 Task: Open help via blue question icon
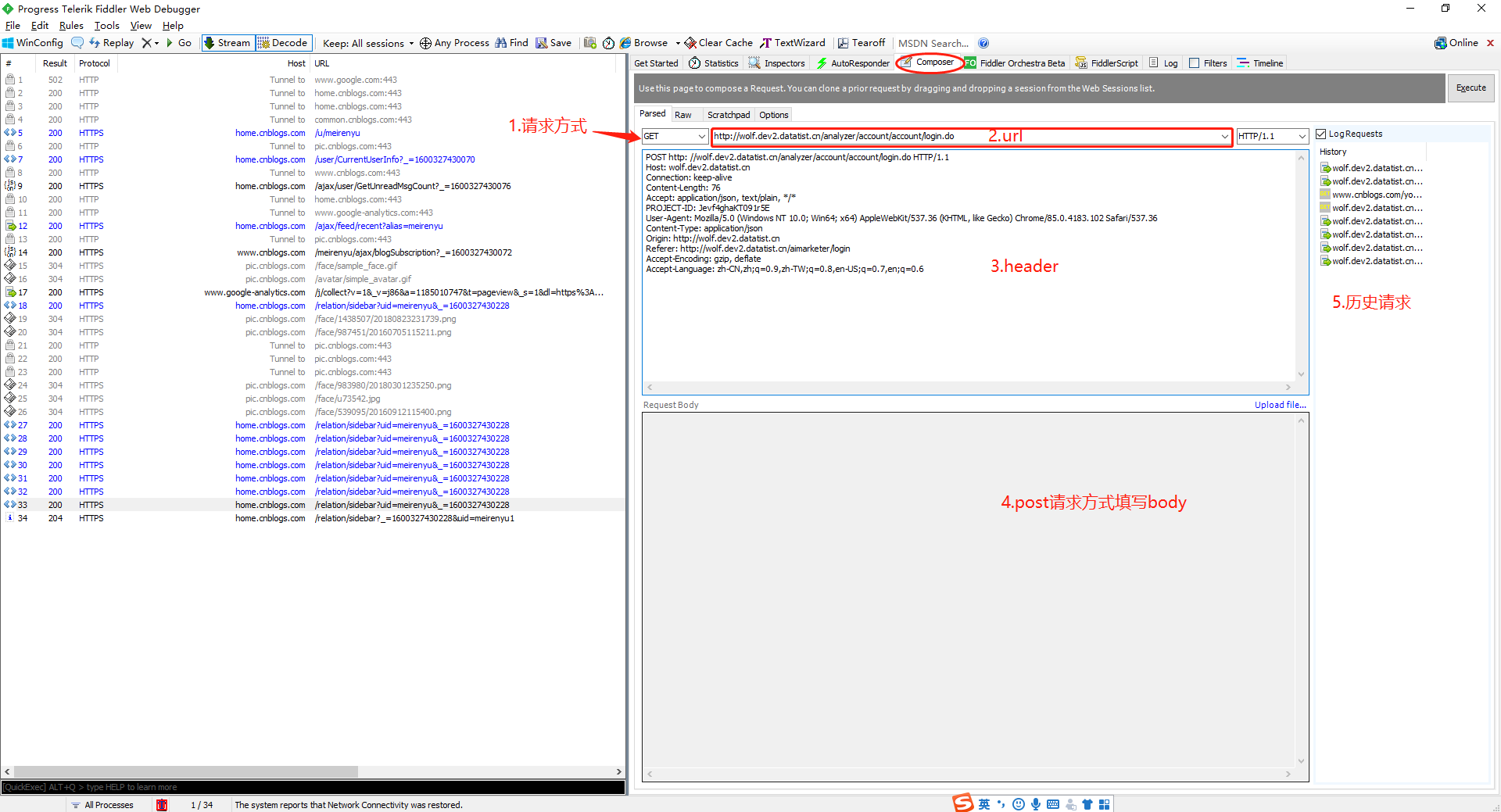(x=983, y=43)
